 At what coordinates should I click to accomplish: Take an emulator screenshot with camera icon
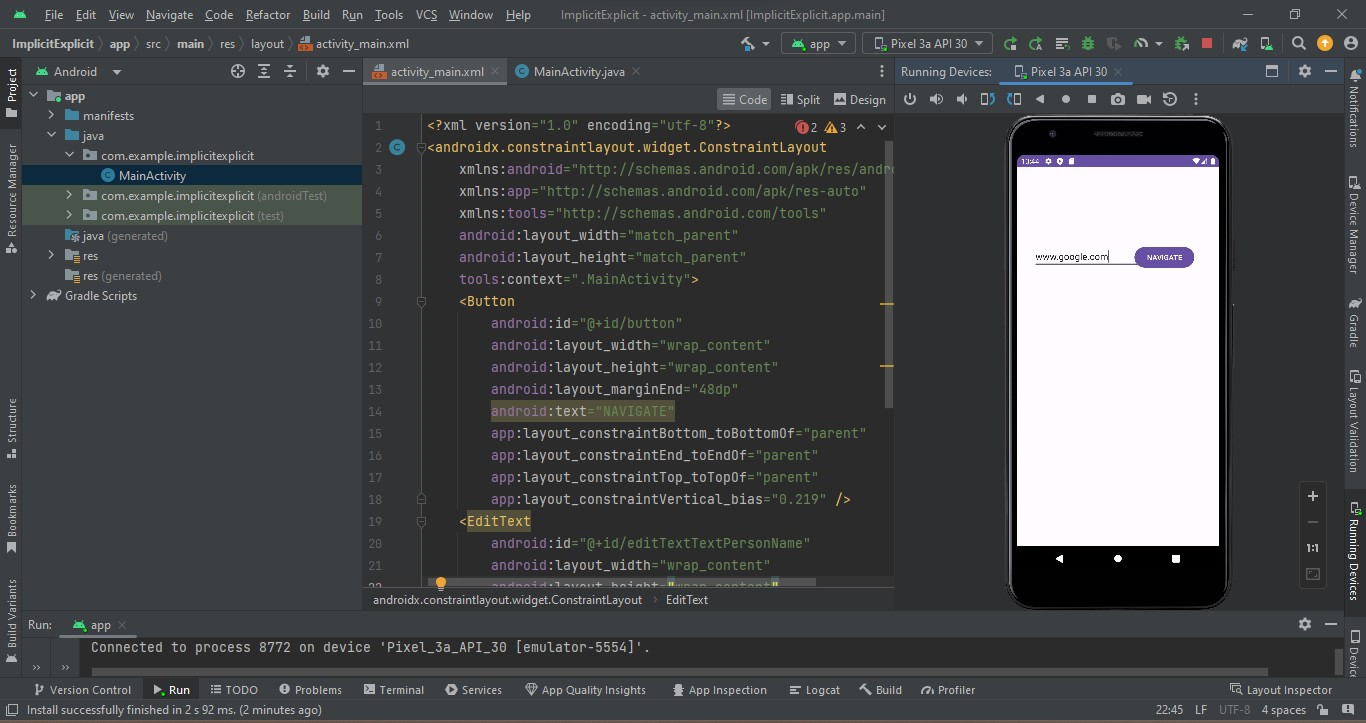[1118, 99]
